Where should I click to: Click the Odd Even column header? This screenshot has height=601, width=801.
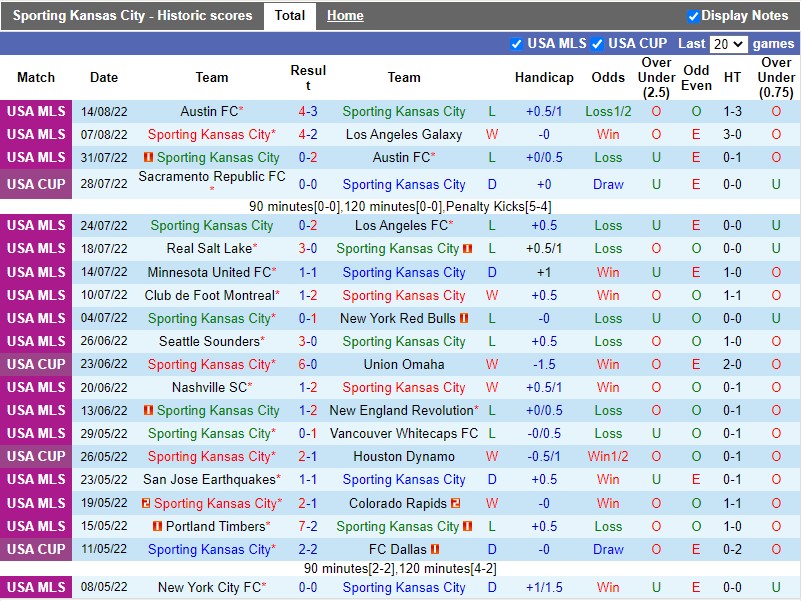coord(696,78)
